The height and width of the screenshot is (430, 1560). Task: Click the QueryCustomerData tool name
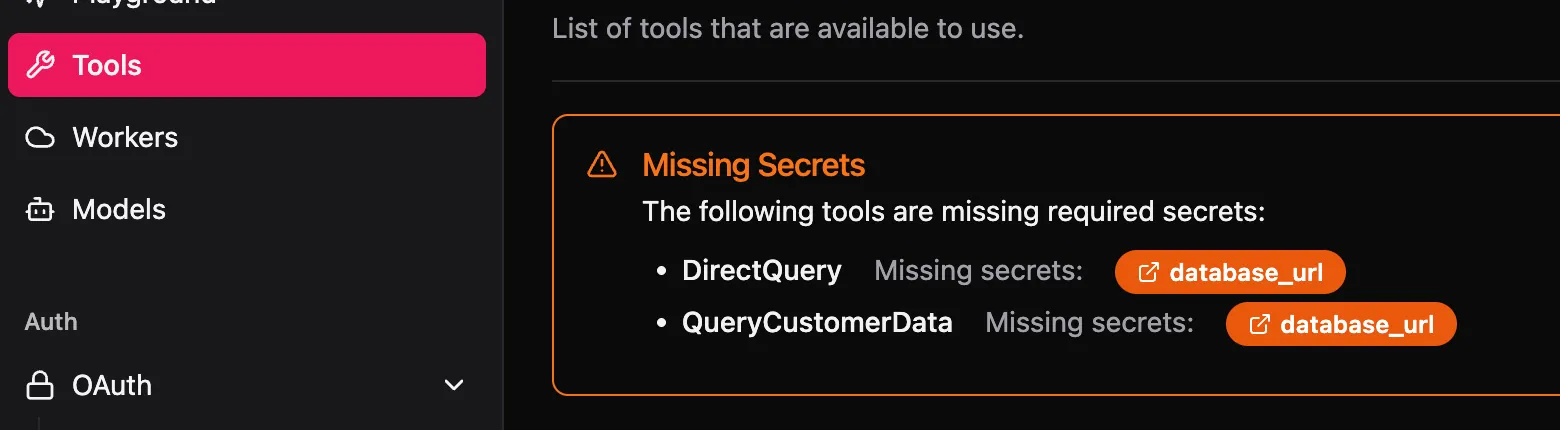(817, 323)
